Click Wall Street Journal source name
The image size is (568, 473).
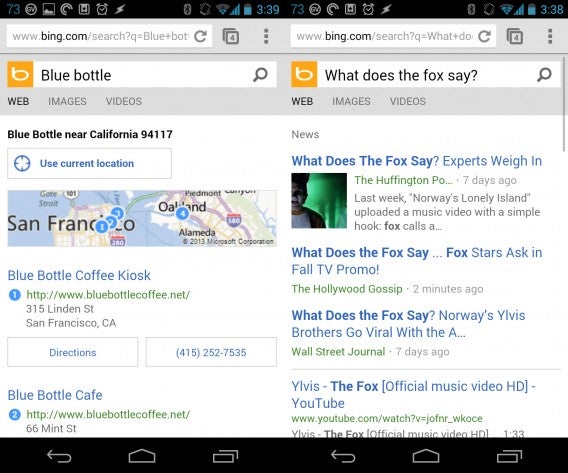[338, 352]
